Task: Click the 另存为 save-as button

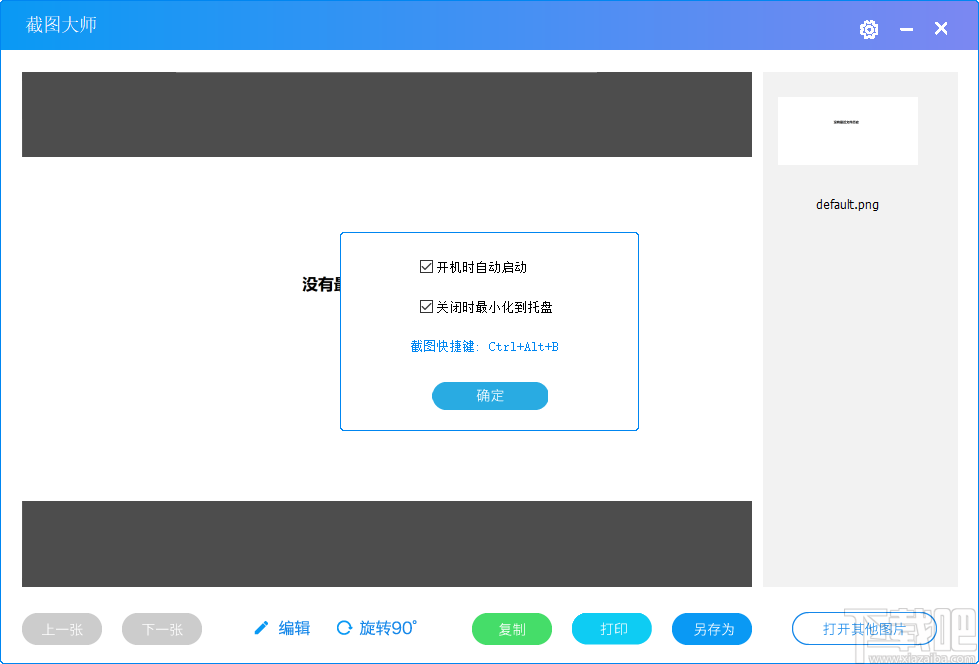Action: (x=711, y=628)
